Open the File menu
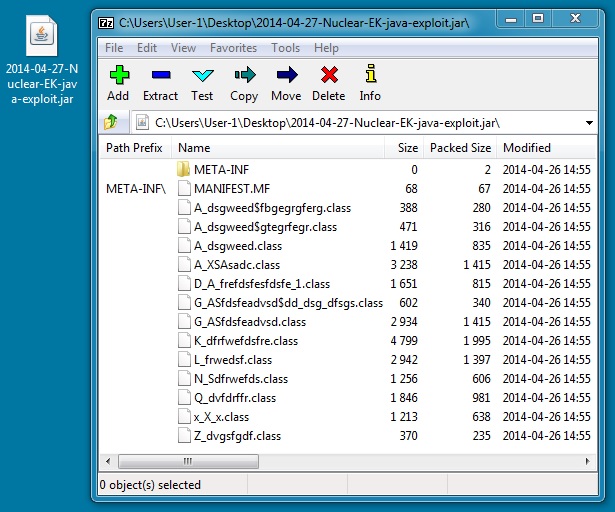This screenshot has width=615, height=512. [114, 48]
